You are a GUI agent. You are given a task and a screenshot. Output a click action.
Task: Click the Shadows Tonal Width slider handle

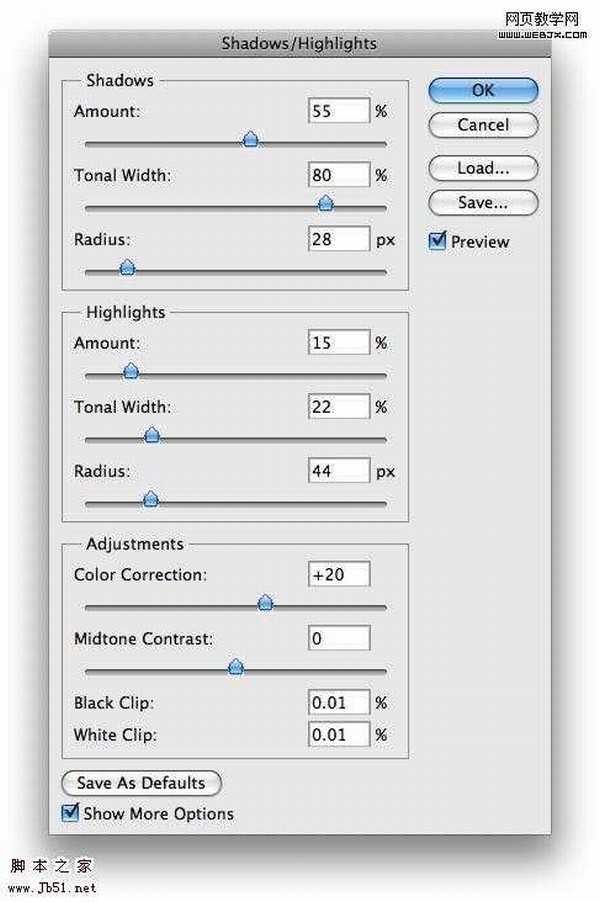[x=325, y=204]
